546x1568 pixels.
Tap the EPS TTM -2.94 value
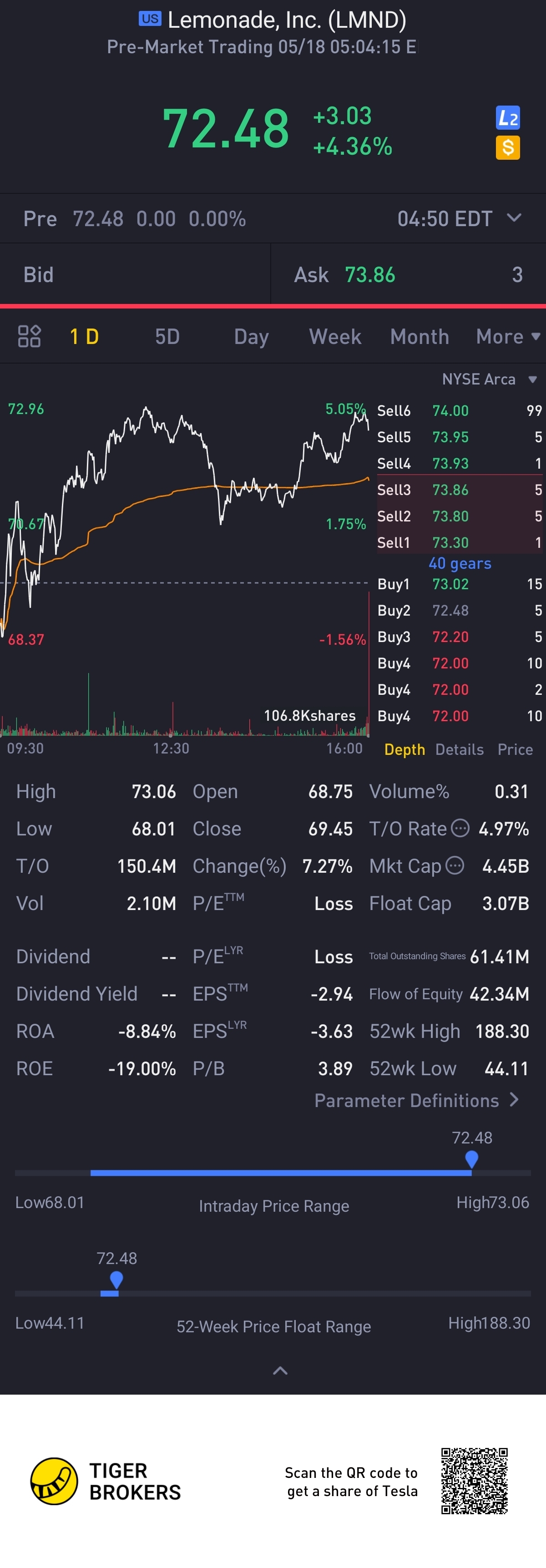(331, 993)
